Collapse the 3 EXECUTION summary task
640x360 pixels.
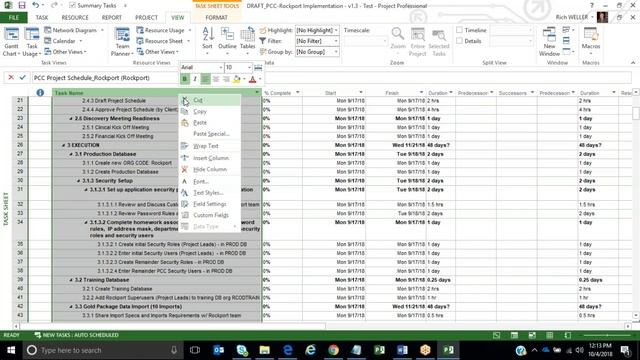(64, 145)
